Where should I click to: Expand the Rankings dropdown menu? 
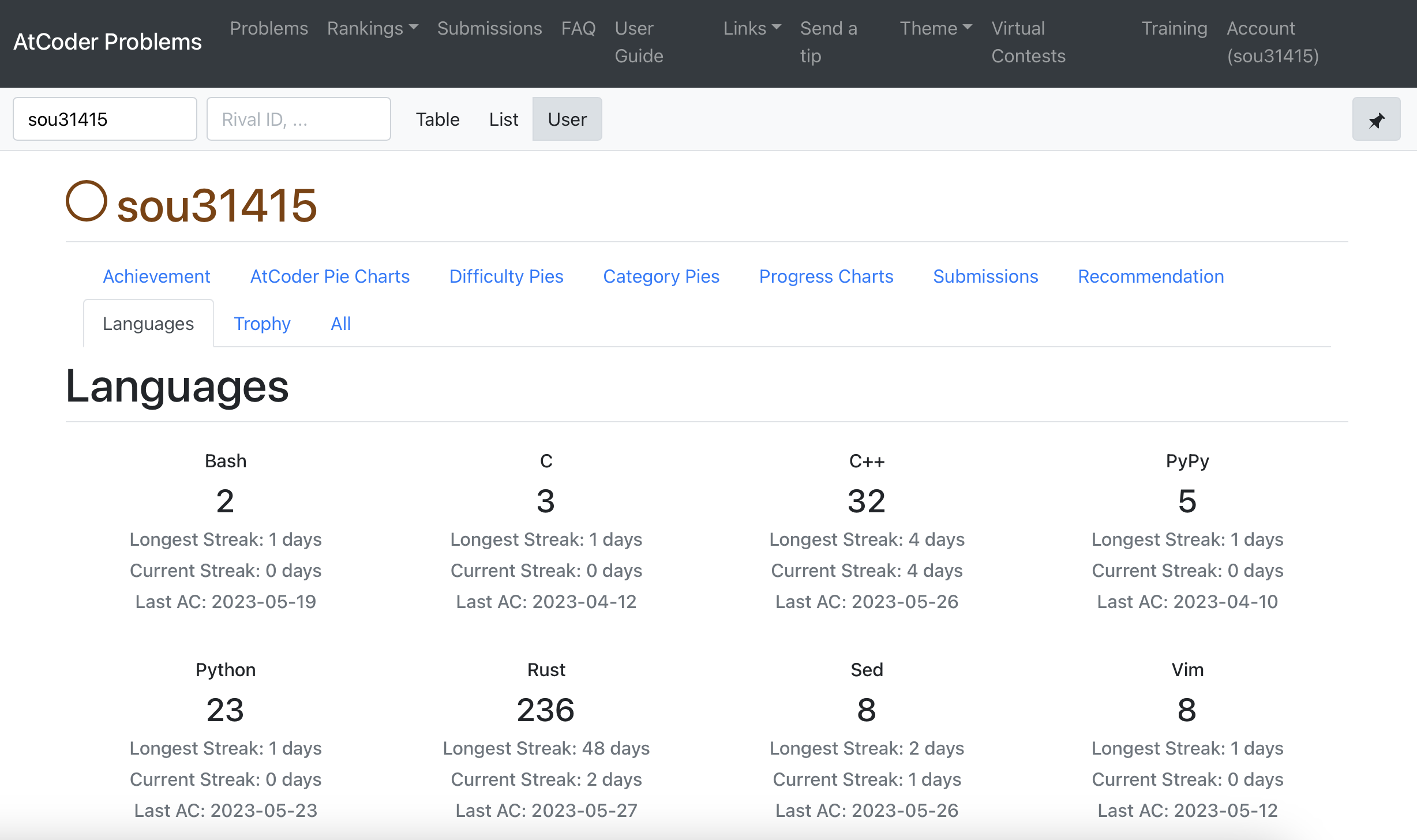(372, 28)
